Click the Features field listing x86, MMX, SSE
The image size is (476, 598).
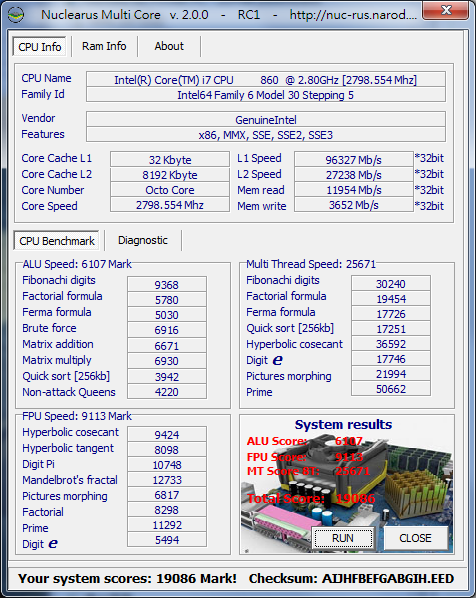[x=265, y=135]
